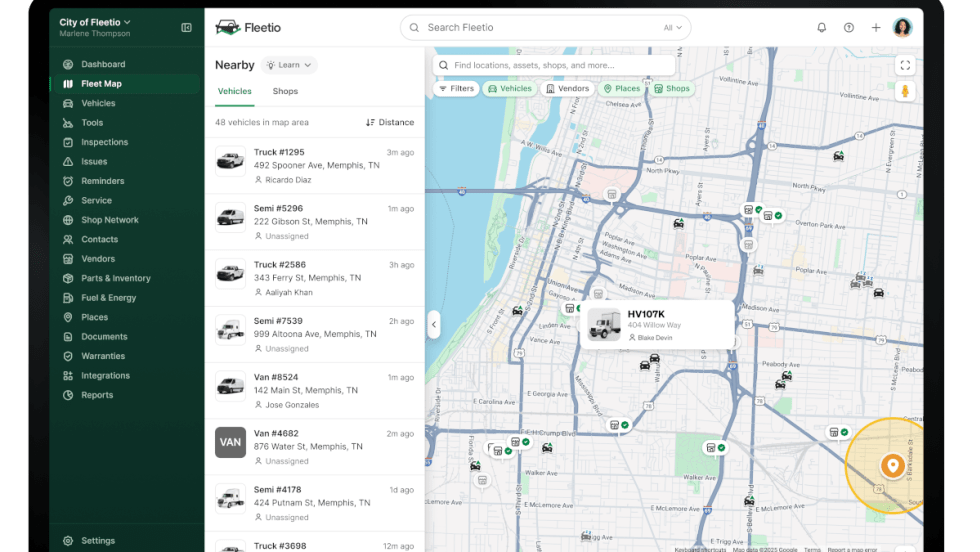The width and height of the screenshot is (980, 552).
Task: Click the Semi #7539 vehicle thumbnail
Action: tap(231, 330)
